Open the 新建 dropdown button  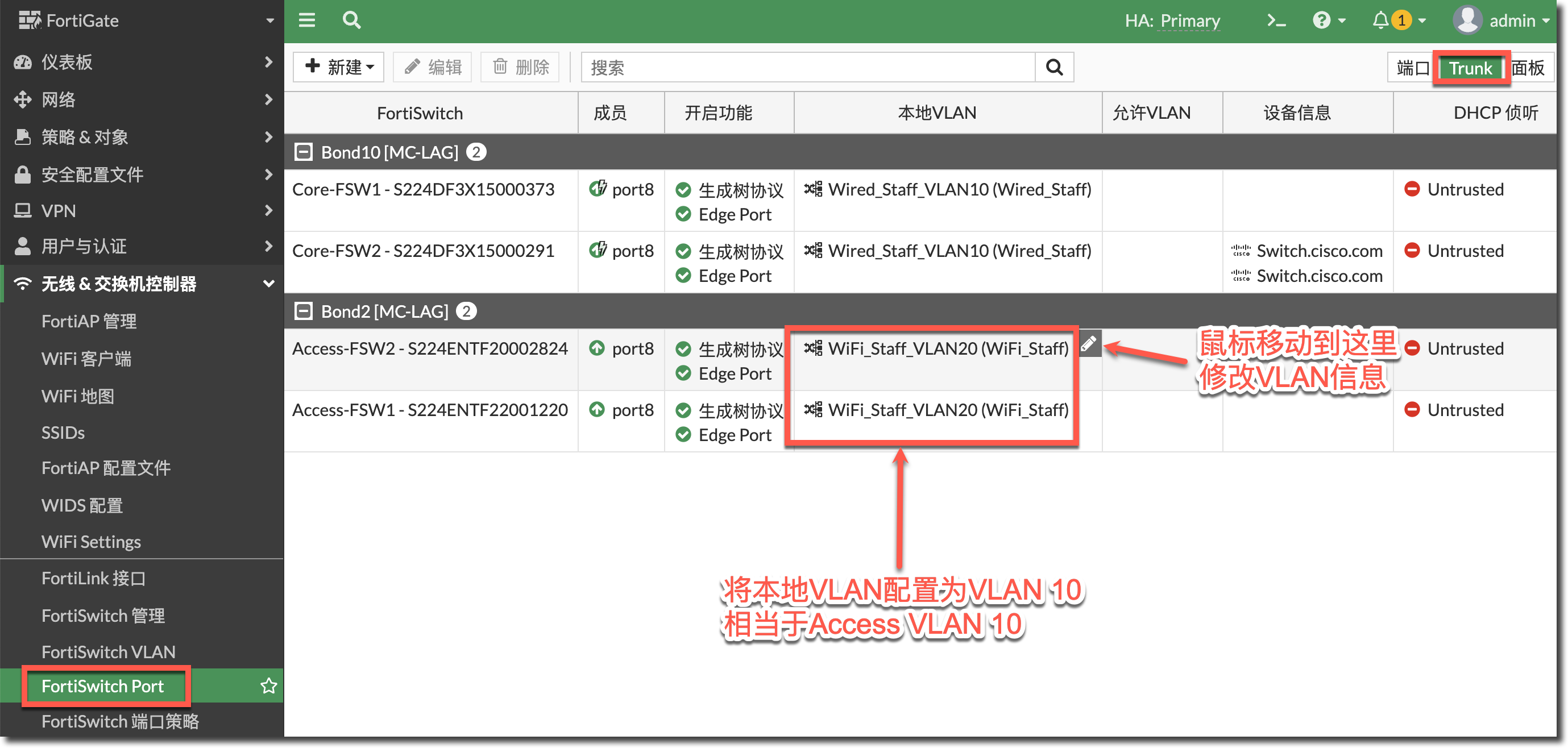click(x=338, y=67)
